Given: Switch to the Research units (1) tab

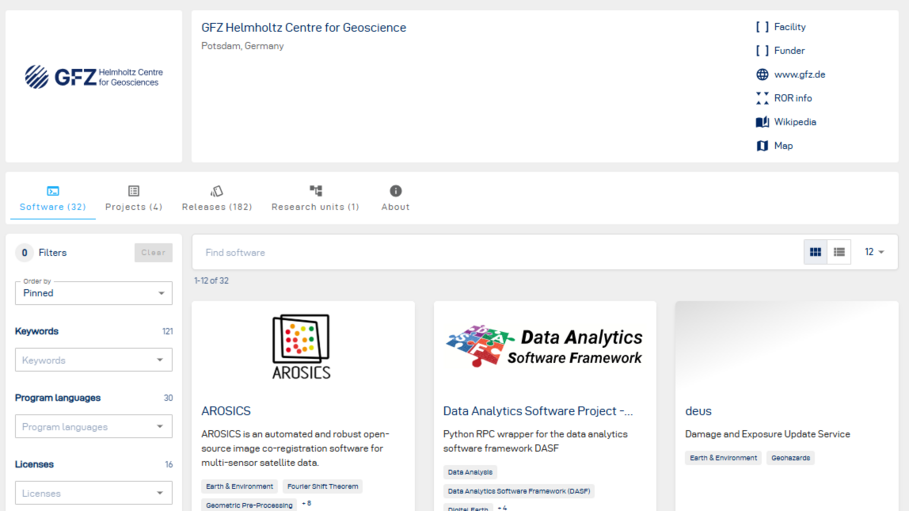Looking at the screenshot, I should [315, 199].
